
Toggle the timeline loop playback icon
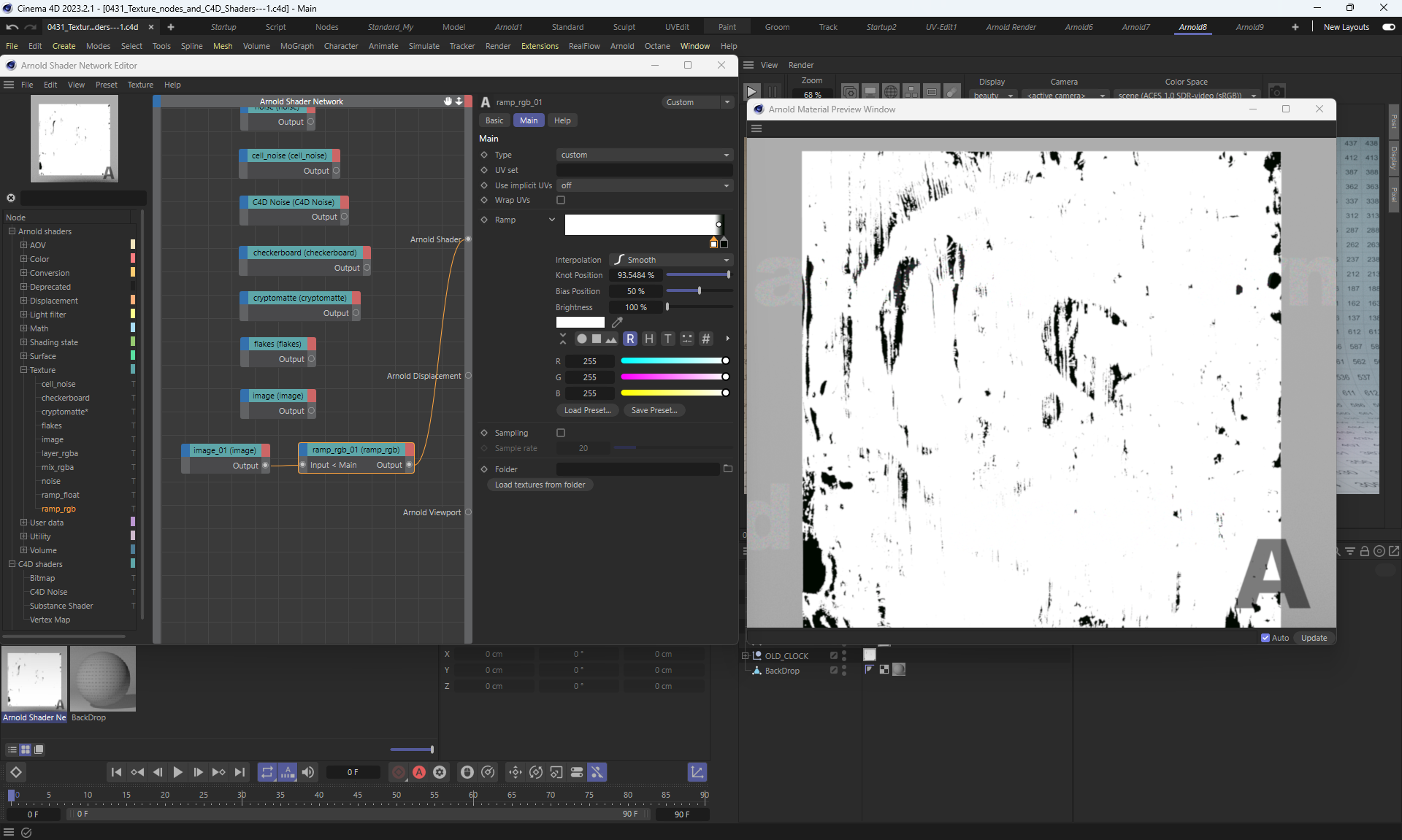pyautogui.click(x=267, y=772)
